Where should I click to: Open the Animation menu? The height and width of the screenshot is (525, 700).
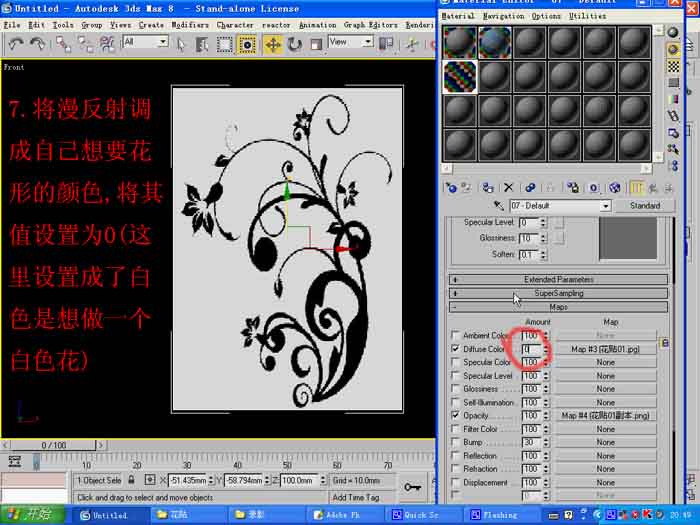(317, 25)
